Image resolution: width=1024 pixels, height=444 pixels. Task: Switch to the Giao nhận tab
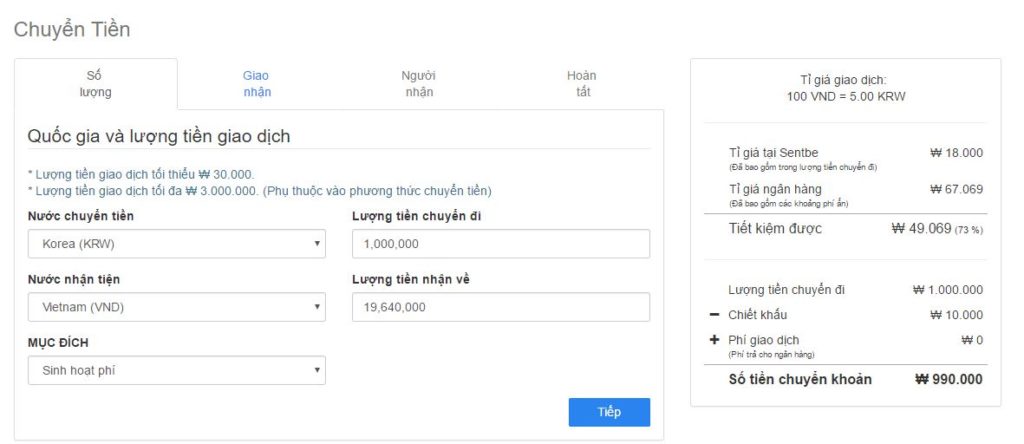click(257, 84)
